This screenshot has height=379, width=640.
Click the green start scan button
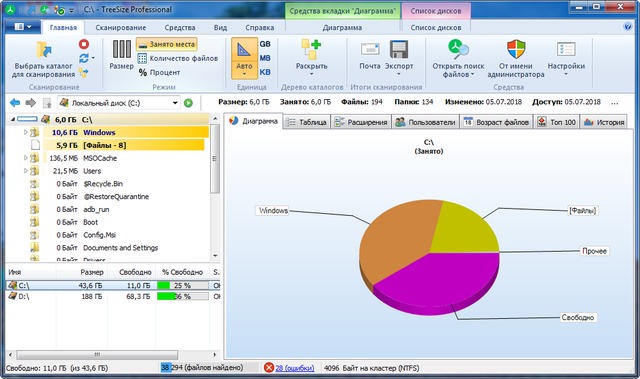point(188,103)
